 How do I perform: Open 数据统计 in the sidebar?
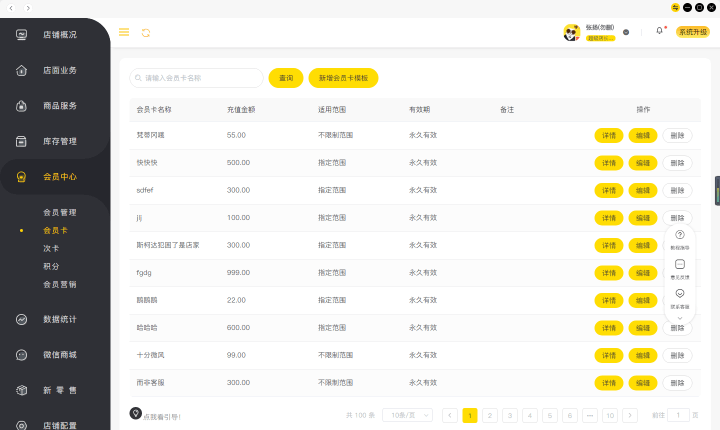click(x=59, y=319)
